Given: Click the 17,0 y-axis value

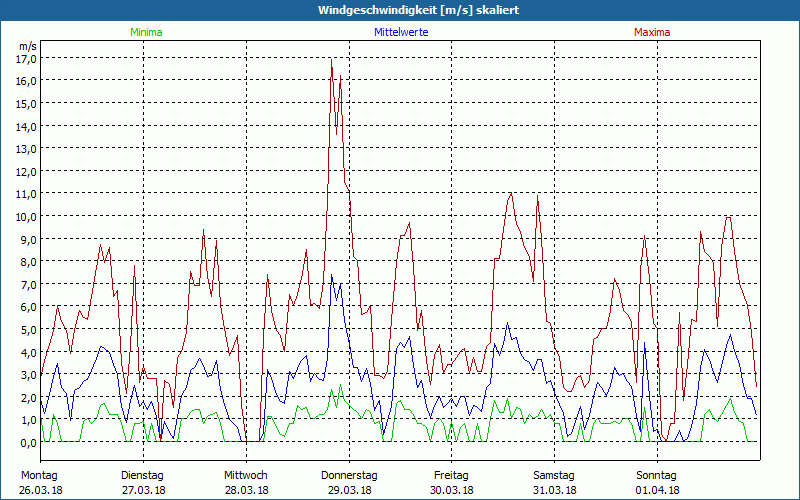Looking at the screenshot, I should pos(29,59).
